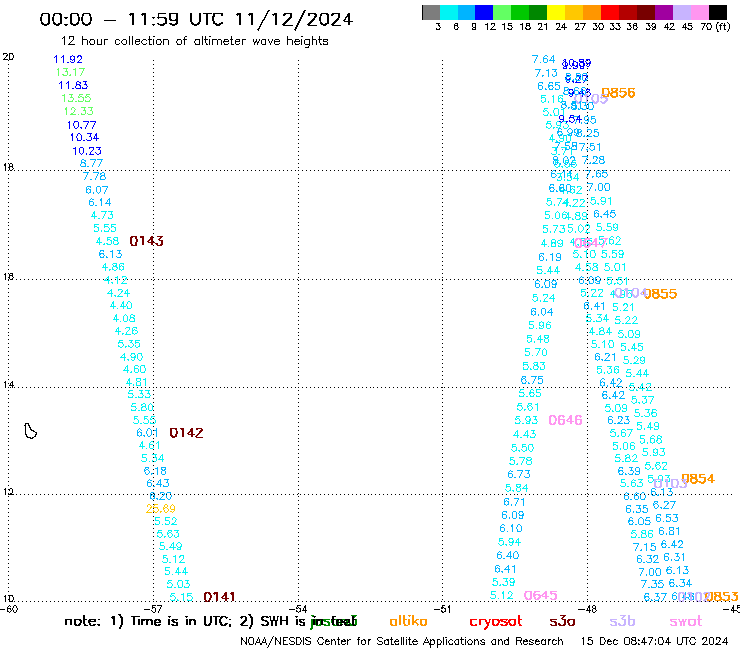
Task: Click the orange 'altika' satellite legend label
Action: click(408, 621)
